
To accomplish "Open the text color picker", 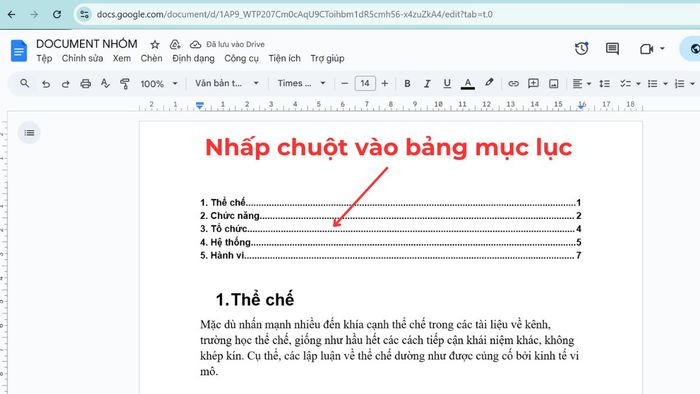I will coord(467,83).
